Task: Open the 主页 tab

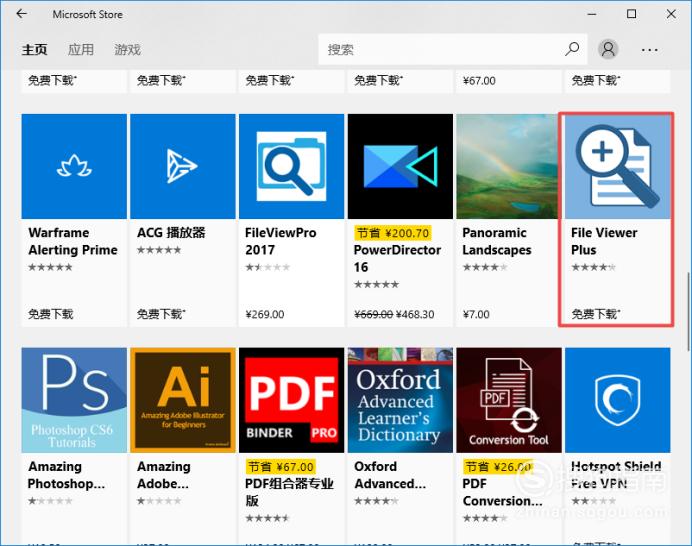Action: click(x=34, y=49)
